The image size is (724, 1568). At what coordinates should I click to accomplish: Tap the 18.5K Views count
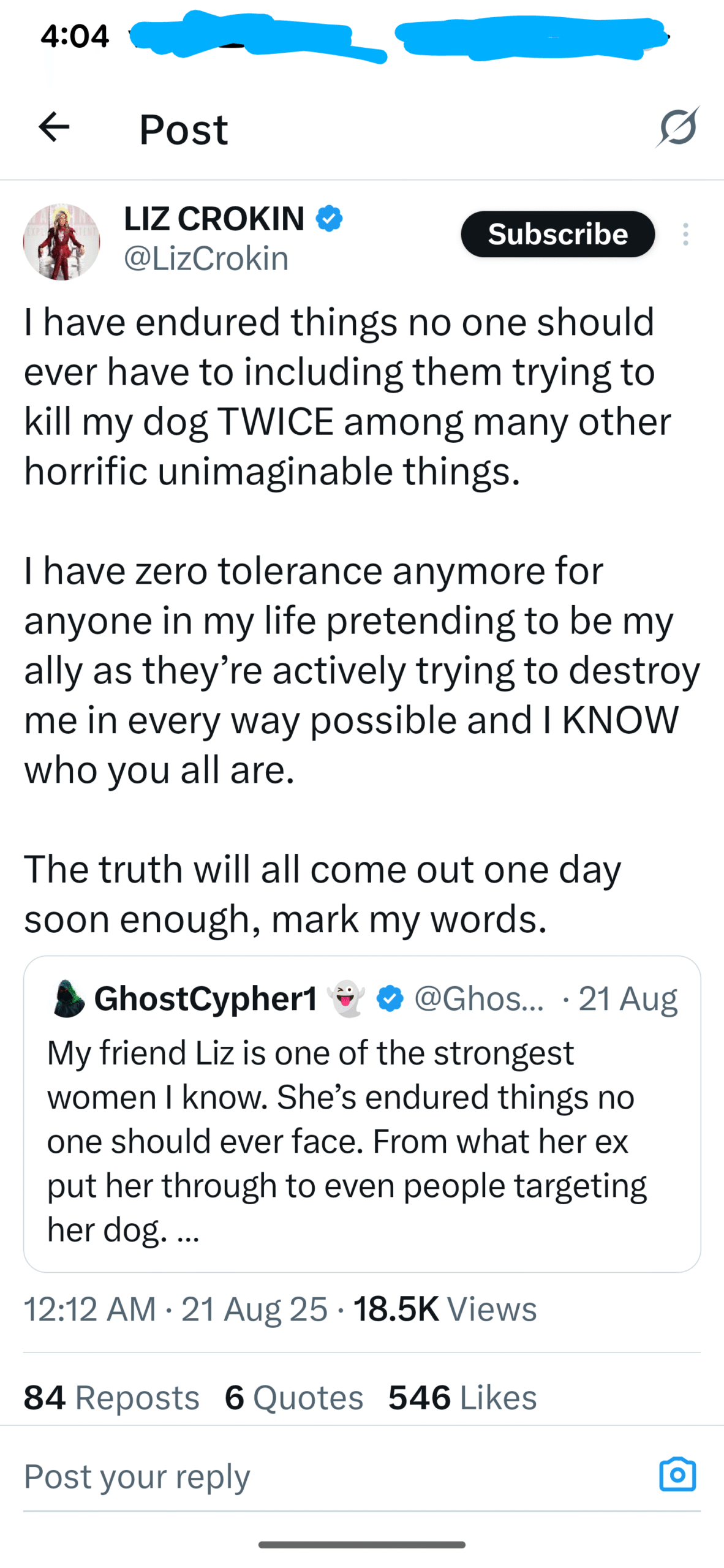coord(445,1309)
